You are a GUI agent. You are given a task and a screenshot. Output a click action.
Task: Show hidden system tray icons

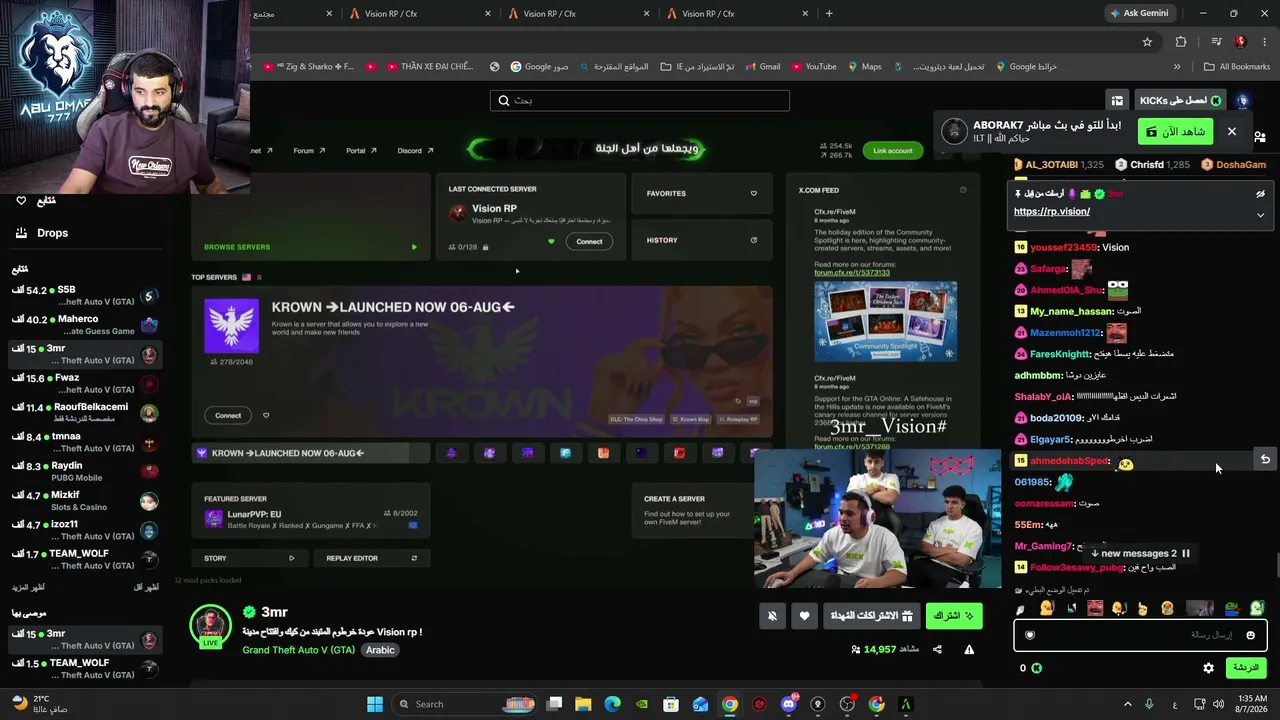[1128, 704]
